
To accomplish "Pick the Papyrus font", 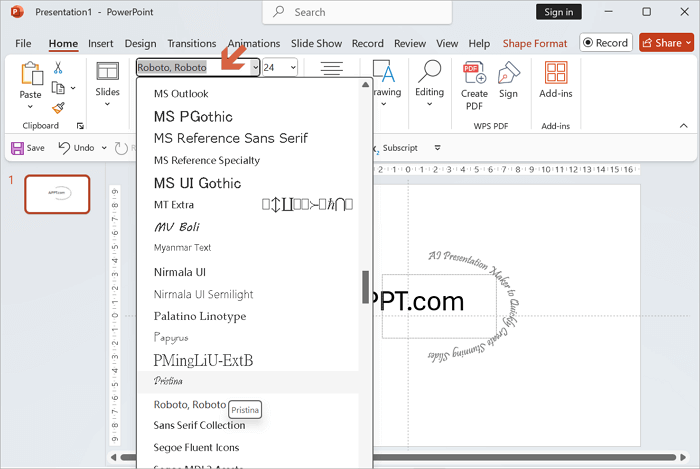I will (248, 338).
